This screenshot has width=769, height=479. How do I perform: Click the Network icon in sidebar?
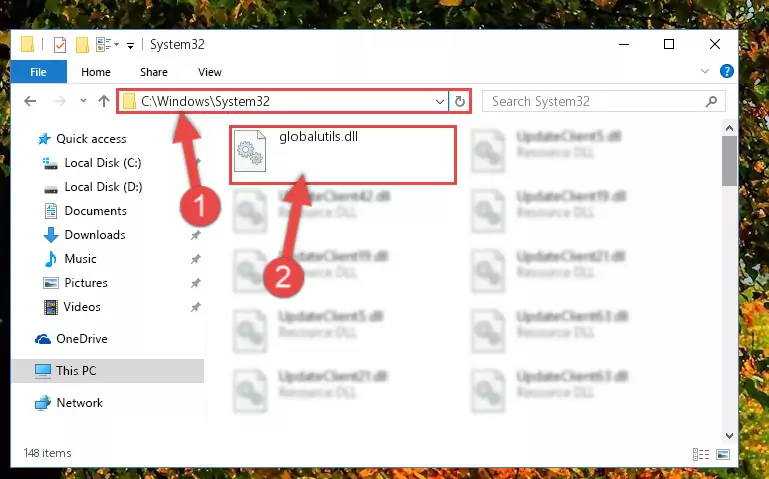[x=43, y=403]
